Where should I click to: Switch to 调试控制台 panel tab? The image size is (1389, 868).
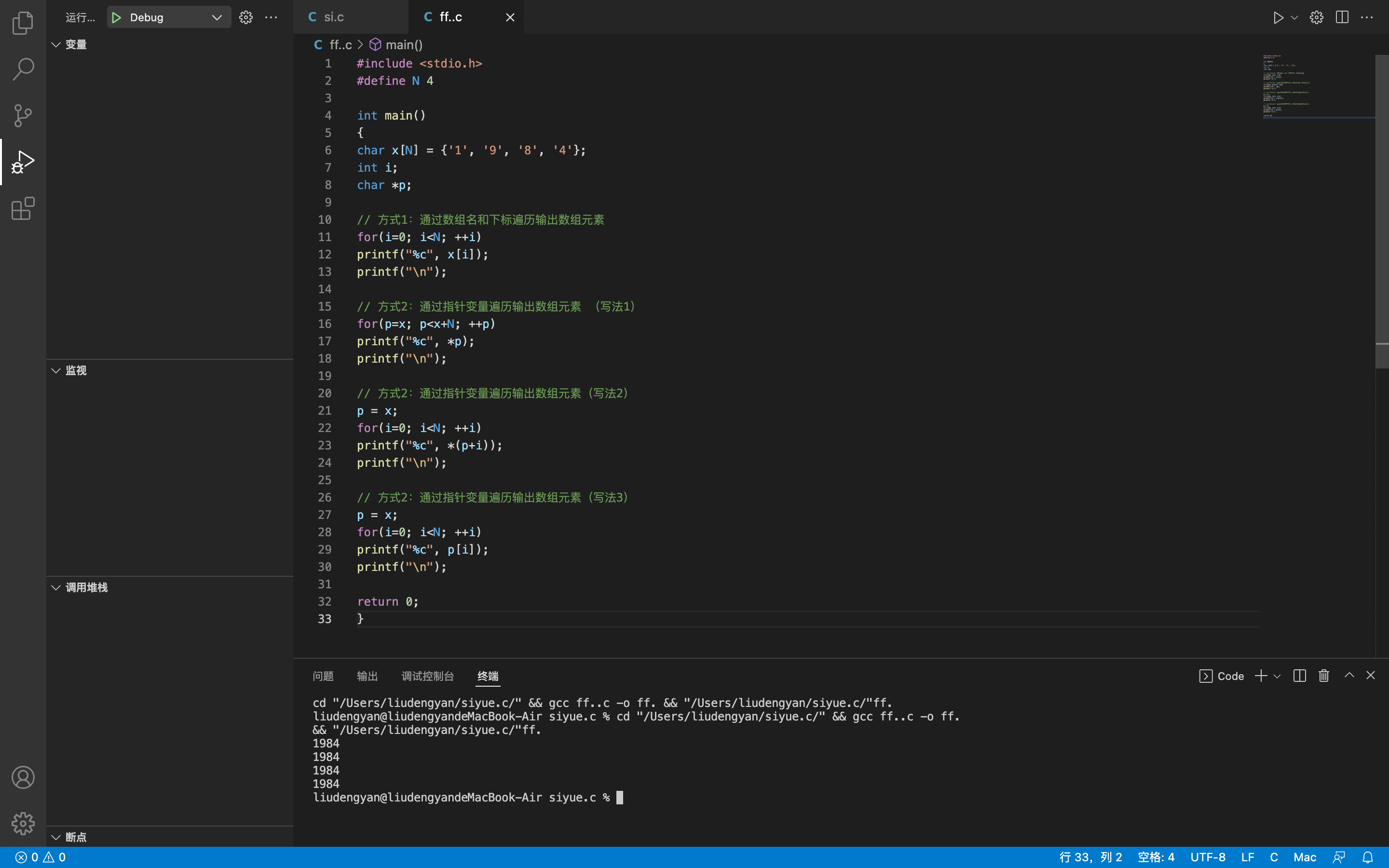pos(428,676)
